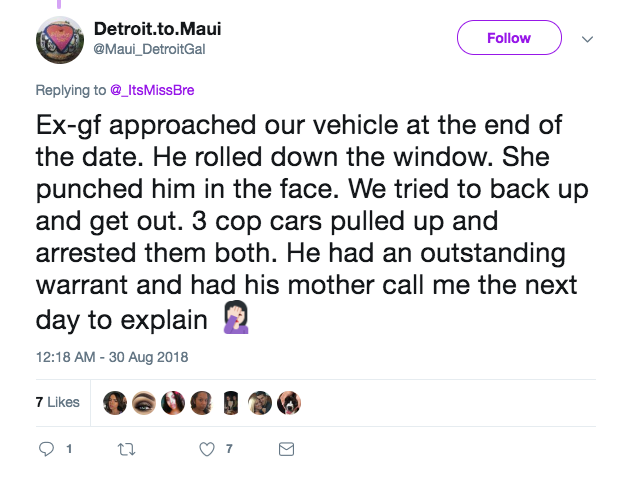Open the sixth liker's avatar

pos(259,402)
